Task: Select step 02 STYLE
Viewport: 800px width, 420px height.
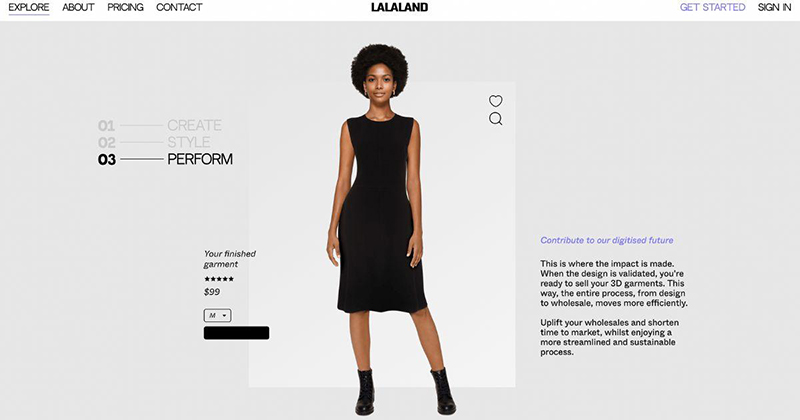Action: click(x=154, y=142)
